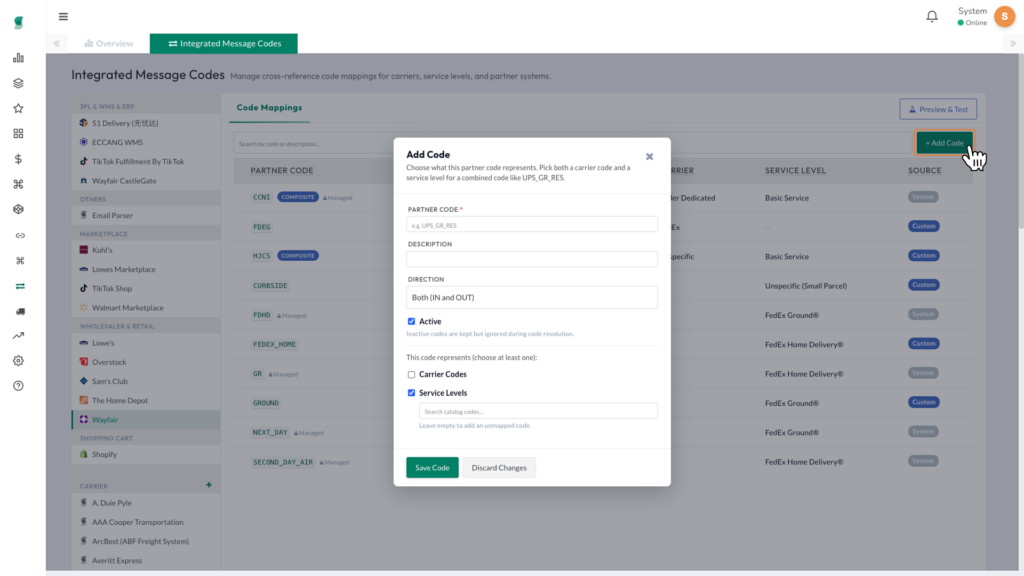Select TikTok Shop
This screenshot has width=1024, height=576.
[146, 288]
